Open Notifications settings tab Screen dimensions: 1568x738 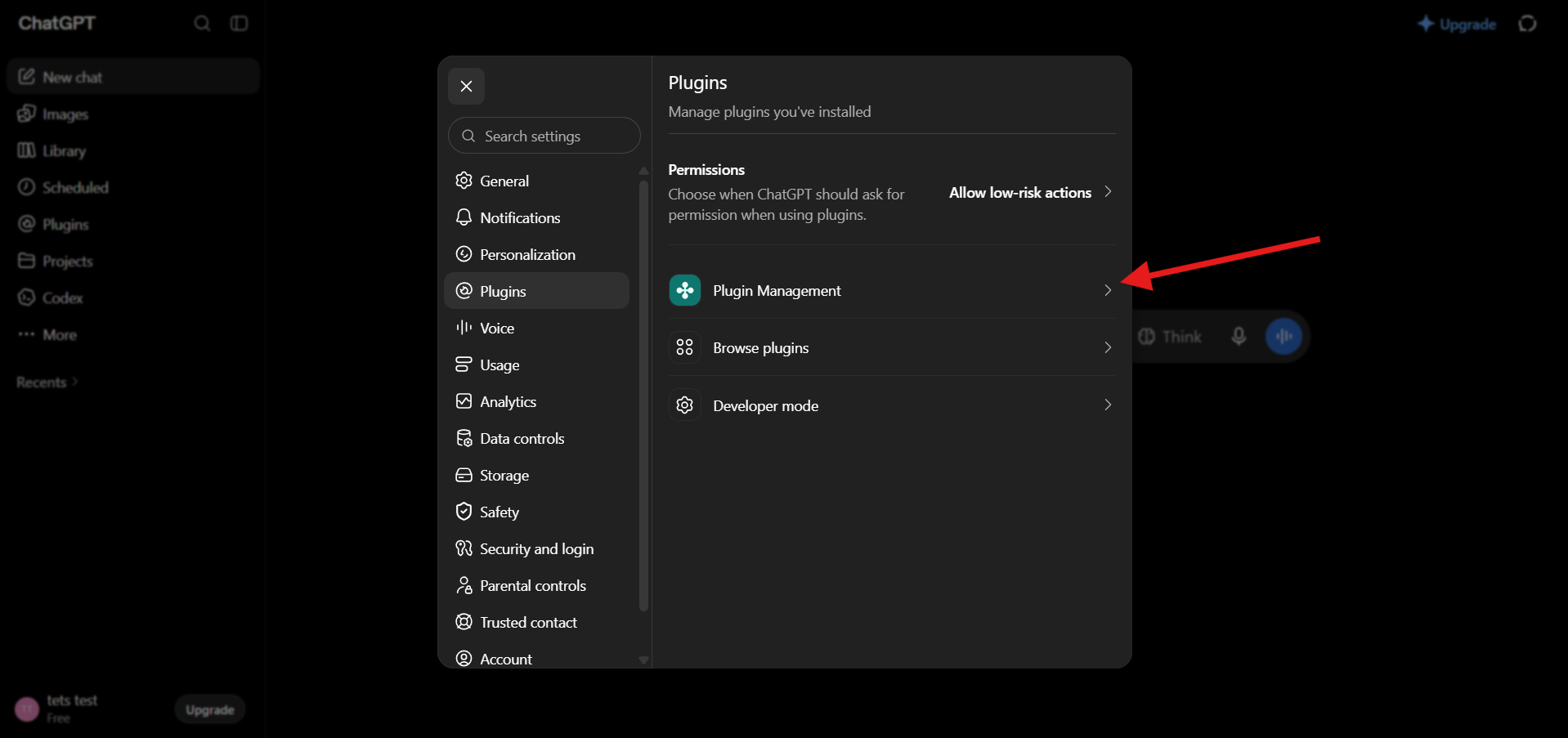pos(536,217)
